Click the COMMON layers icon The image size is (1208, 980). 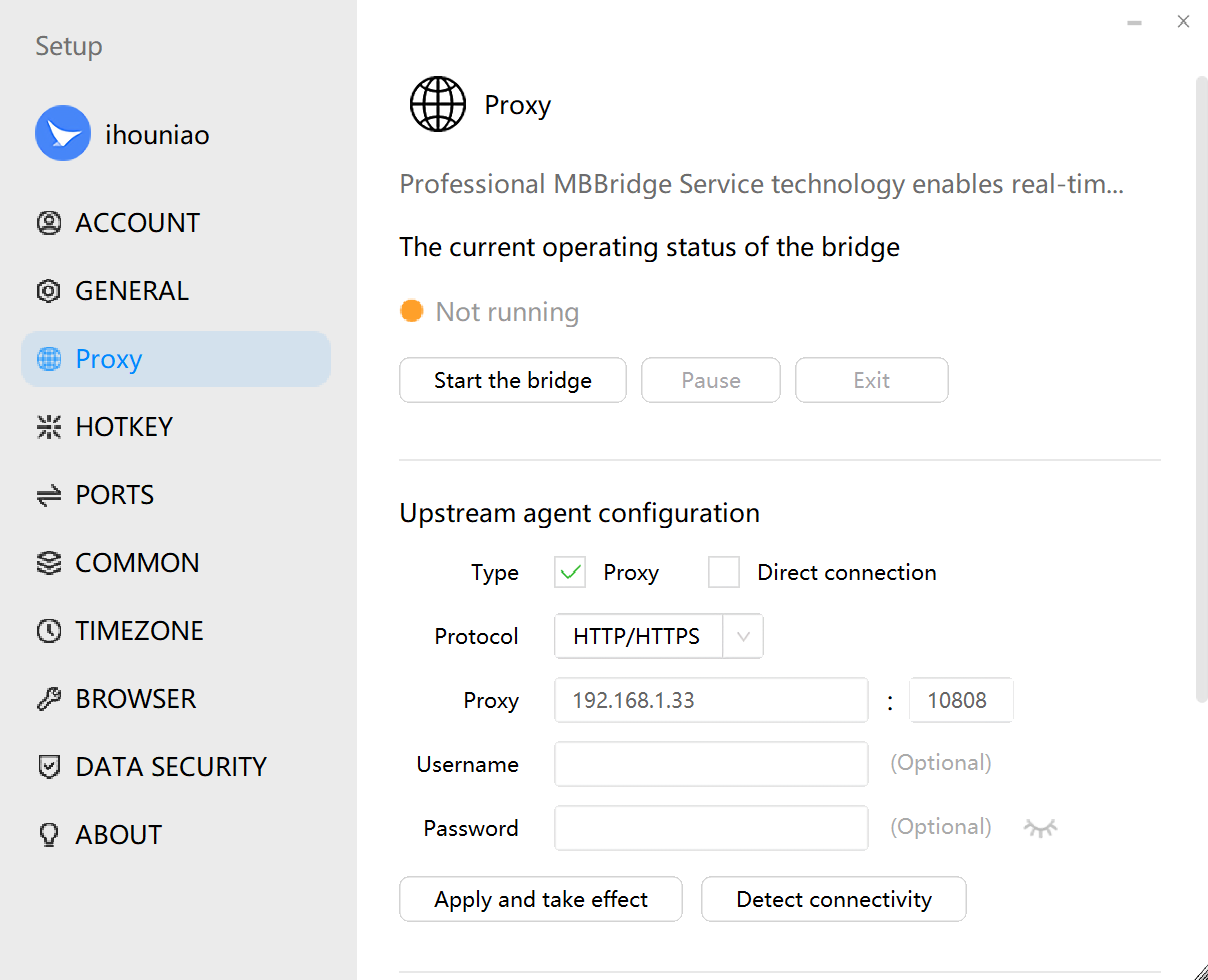pos(48,562)
